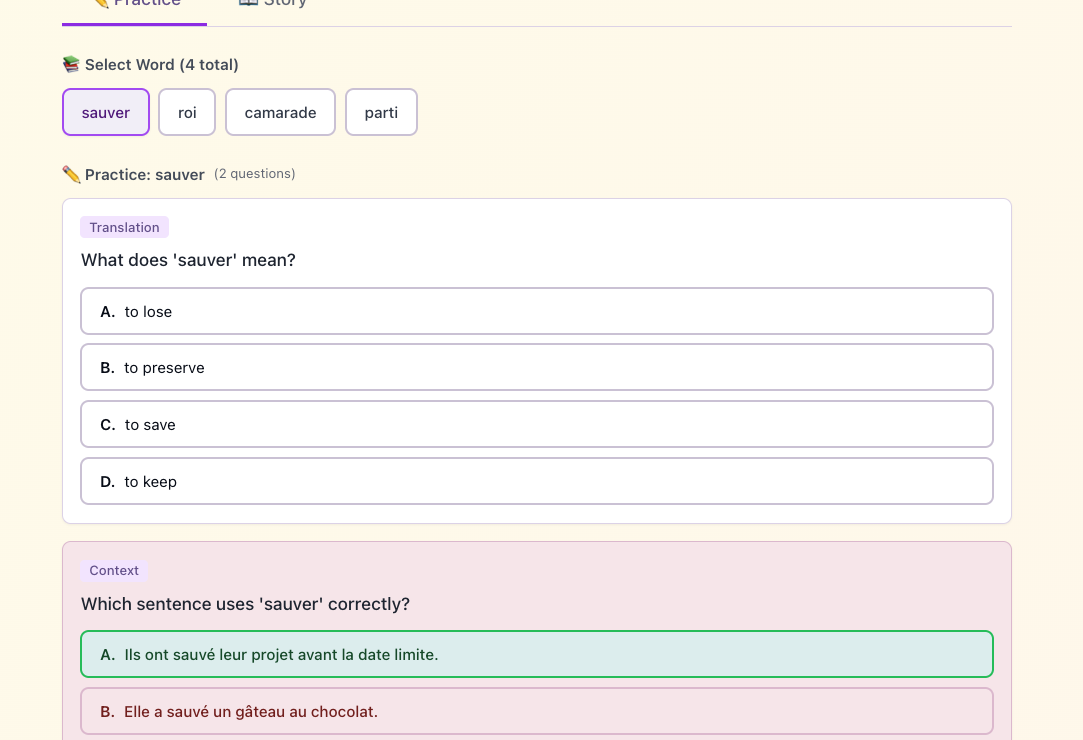Screen dimensions: 1083x740
Task: Click the Translation question type badge
Action: tap(124, 227)
